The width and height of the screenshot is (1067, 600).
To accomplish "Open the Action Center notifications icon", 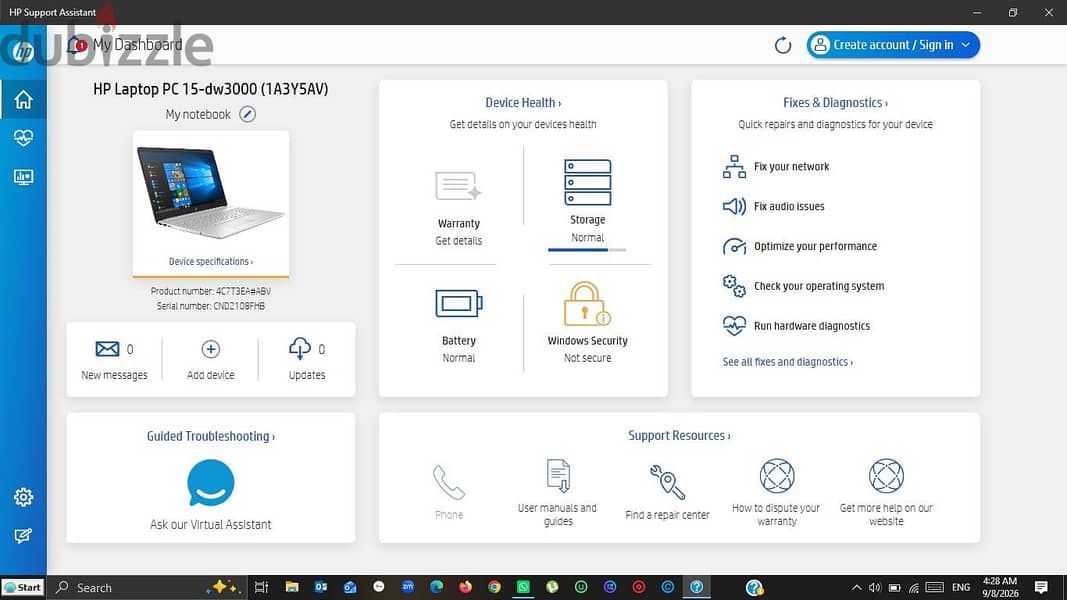I will (x=1041, y=587).
